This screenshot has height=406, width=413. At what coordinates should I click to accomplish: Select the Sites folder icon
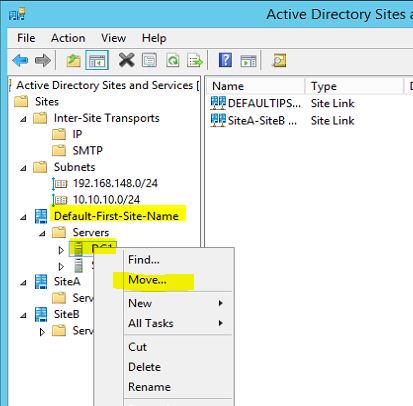(x=21, y=101)
